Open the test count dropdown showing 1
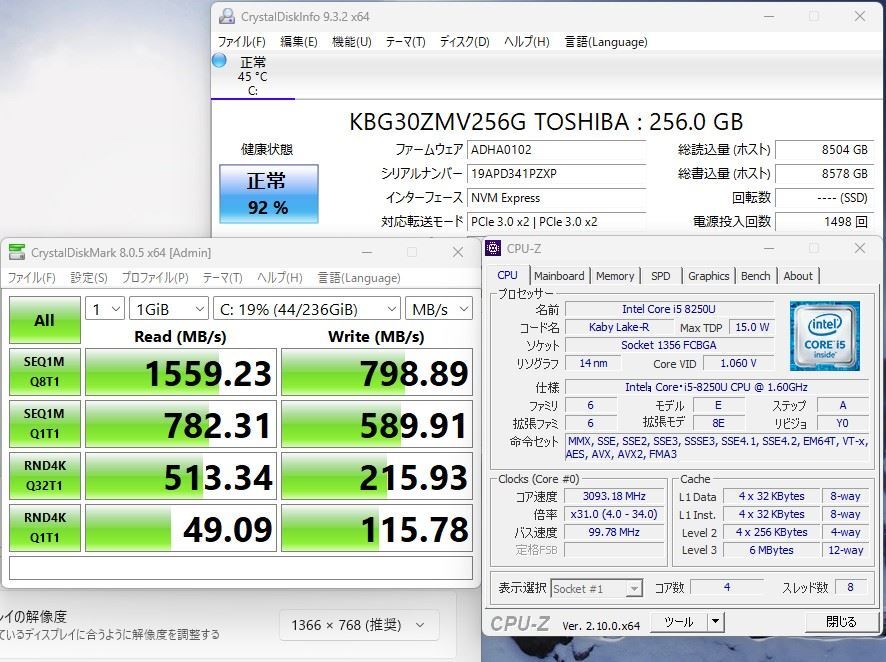Viewport: 886px width, 662px height. (x=105, y=309)
